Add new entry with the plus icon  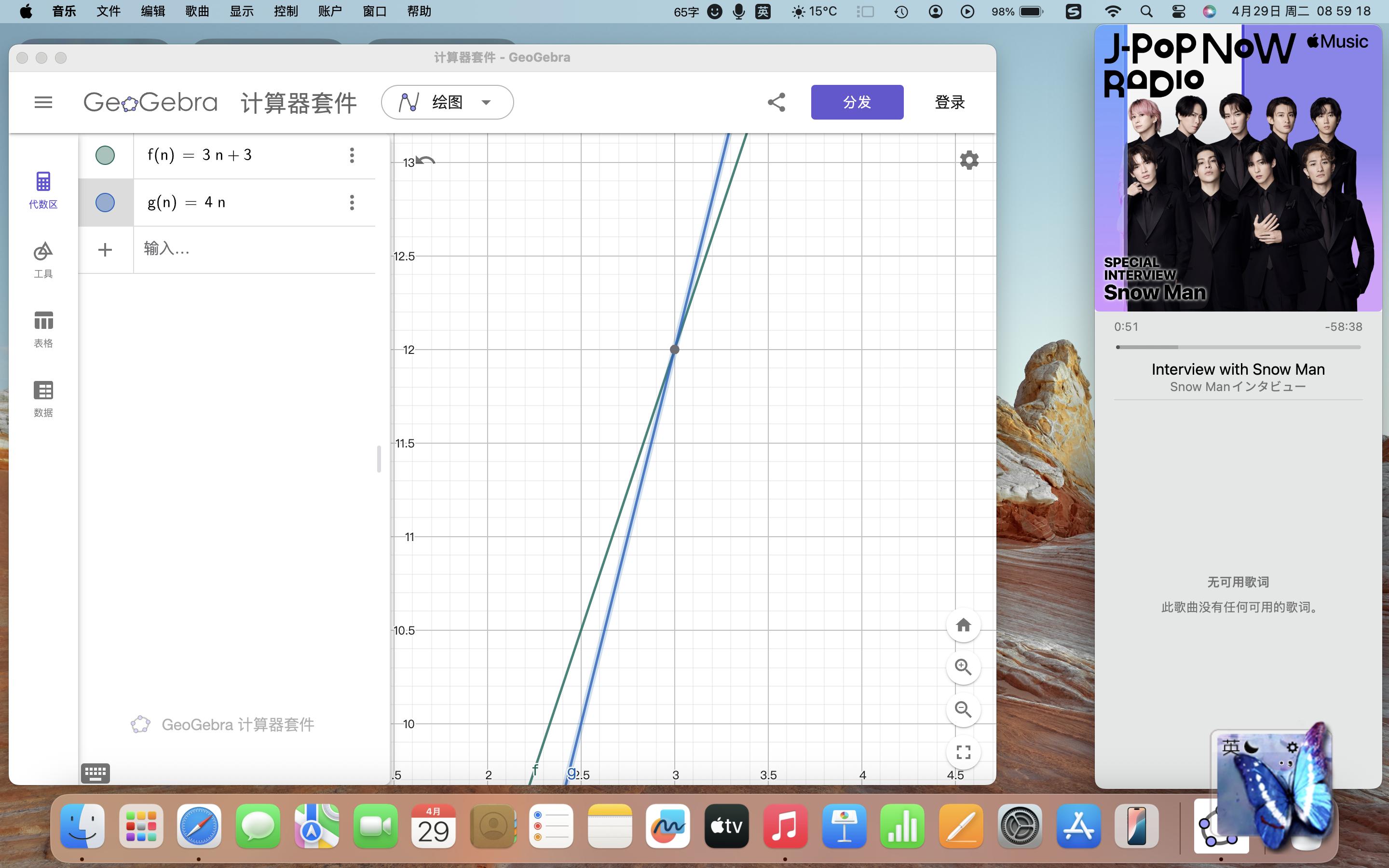pyautogui.click(x=105, y=250)
